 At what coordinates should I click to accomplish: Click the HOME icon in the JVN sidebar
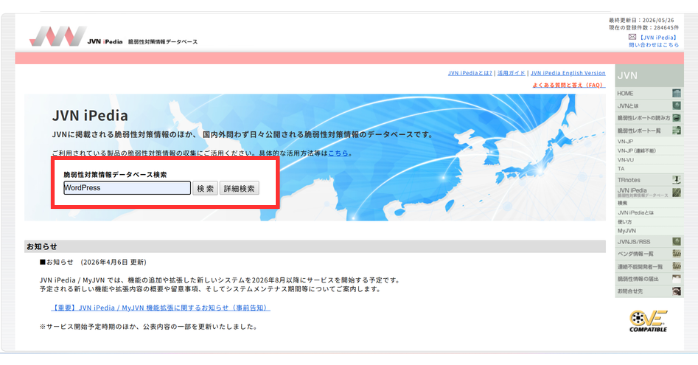point(676,93)
